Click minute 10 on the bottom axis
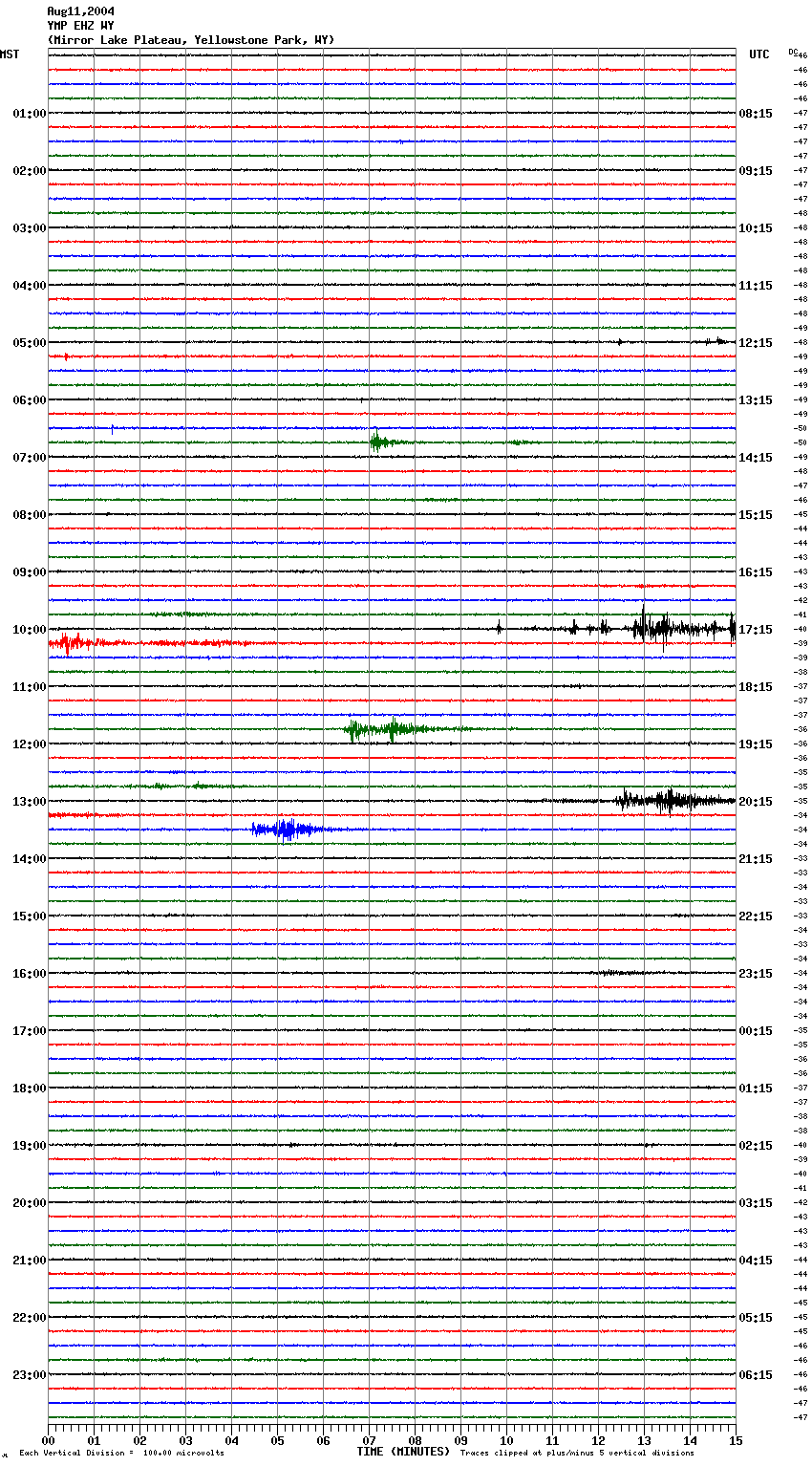The image size is (812, 1466). point(506,1440)
